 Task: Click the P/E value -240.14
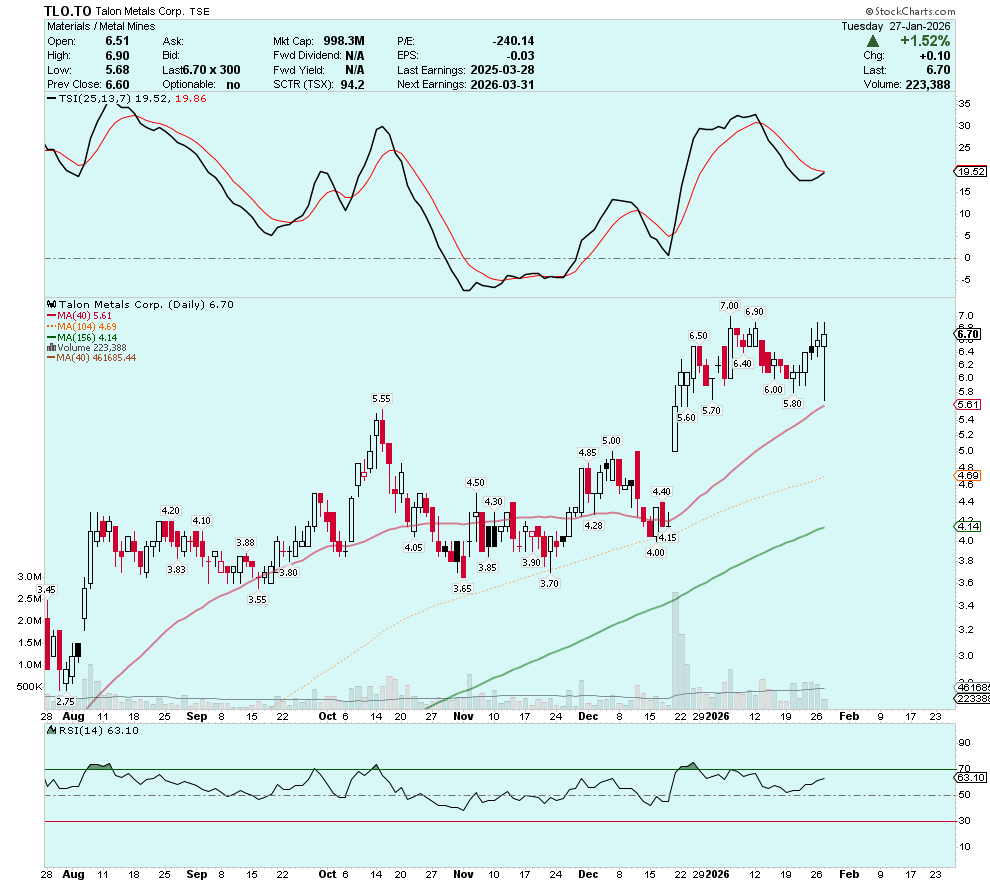pyautogui.click(x=513, y=41)
